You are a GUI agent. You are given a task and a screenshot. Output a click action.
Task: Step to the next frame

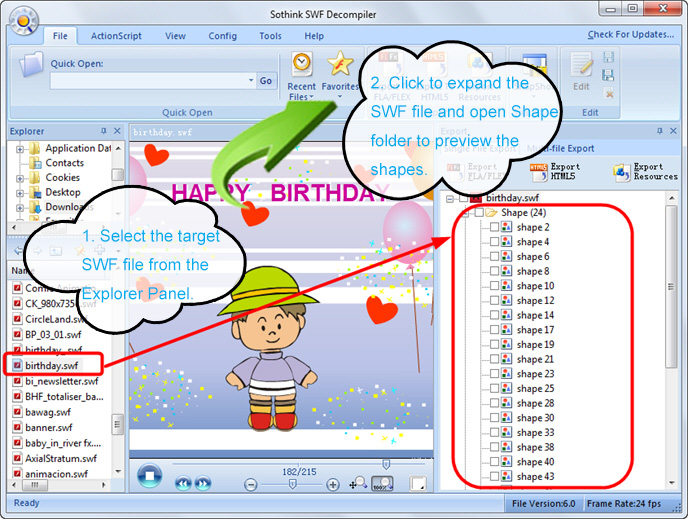point(202,483)
